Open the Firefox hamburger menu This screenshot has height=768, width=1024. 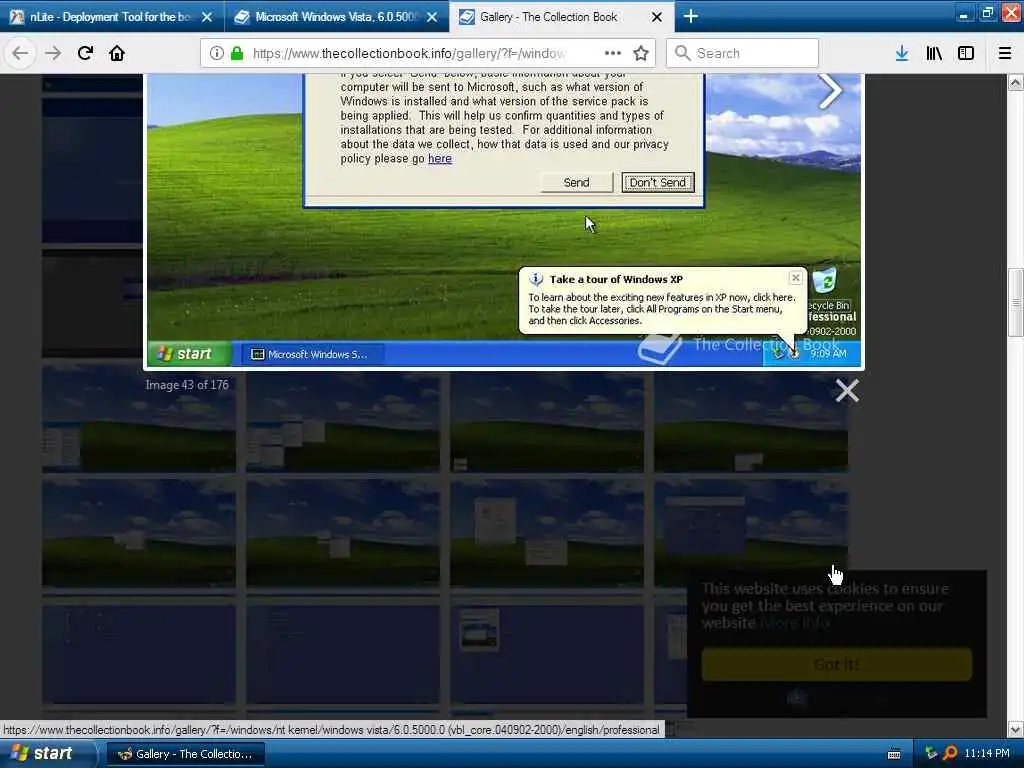click(x=1005, y=53)
